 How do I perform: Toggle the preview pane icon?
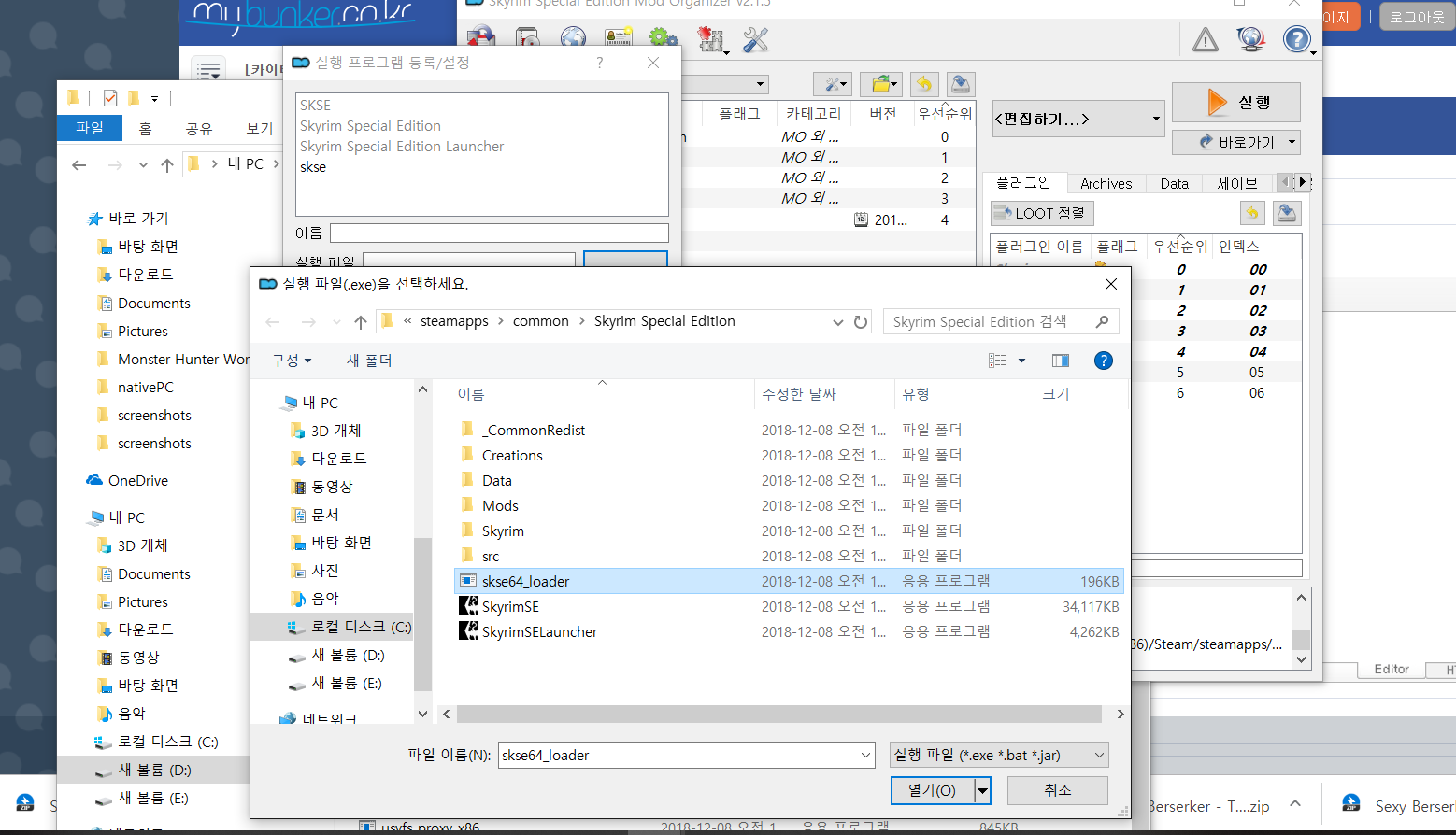click(1060, 361)
